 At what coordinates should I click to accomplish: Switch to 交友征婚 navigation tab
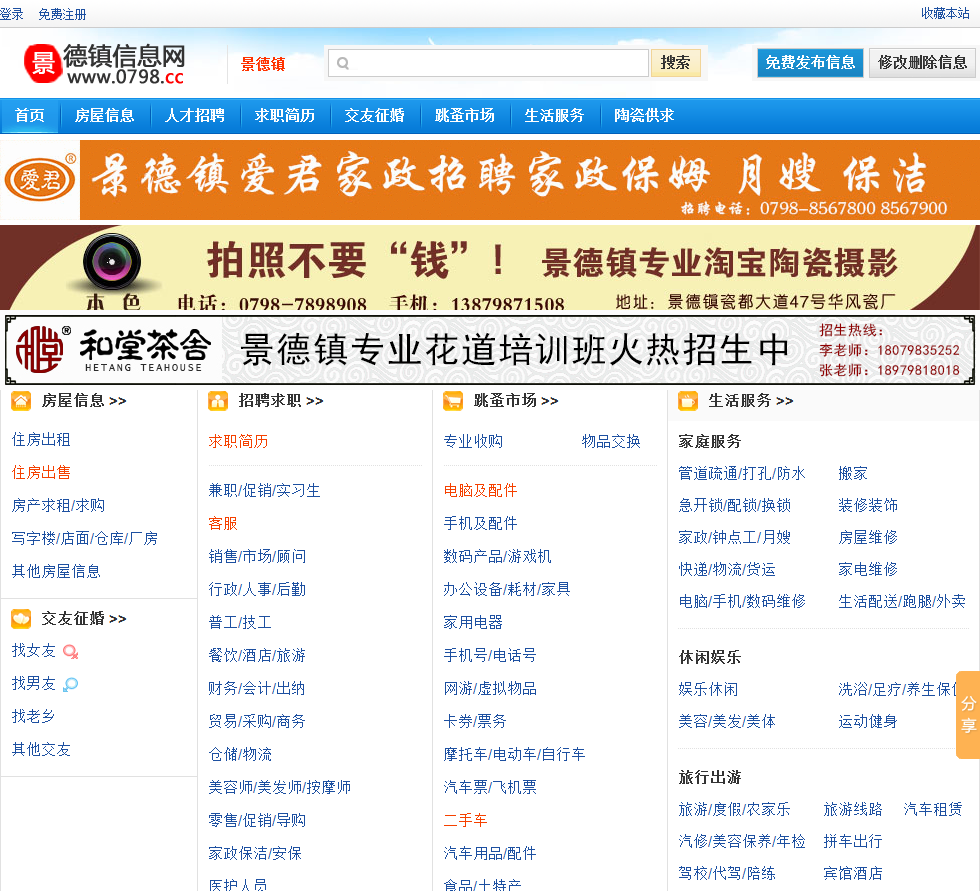pos(374,116)
